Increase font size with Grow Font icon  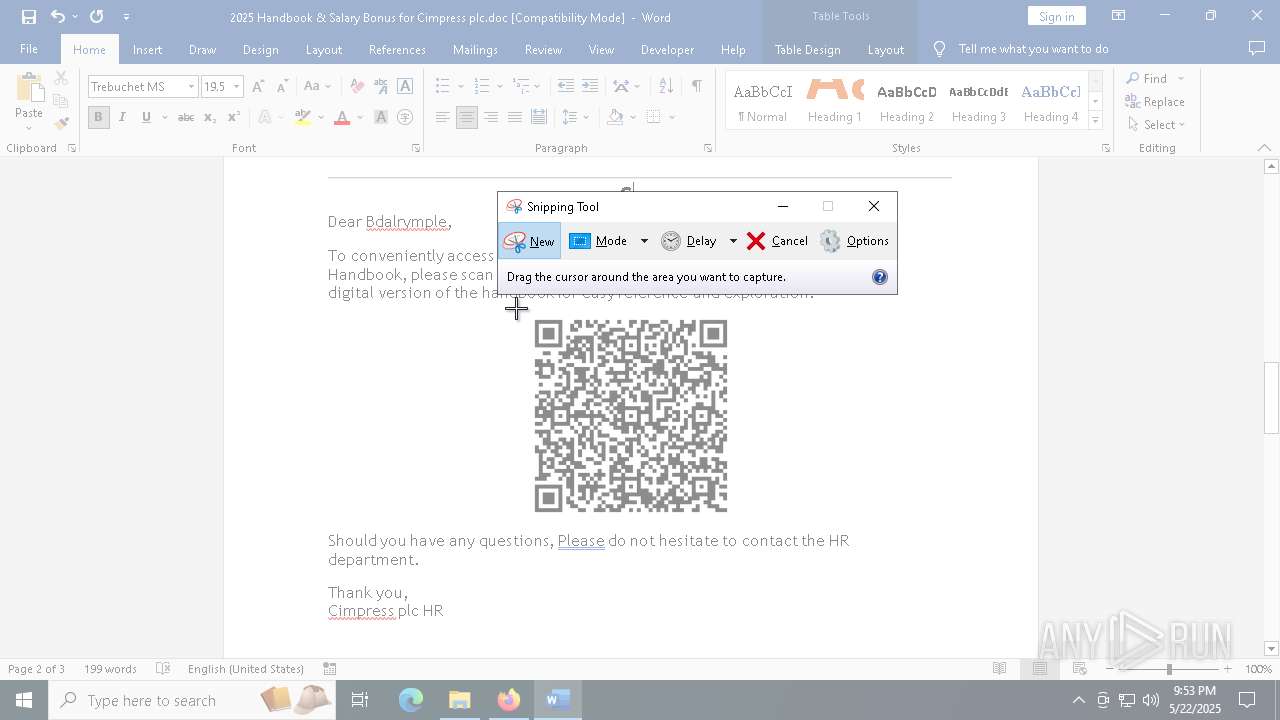click(x=259, y=87)
